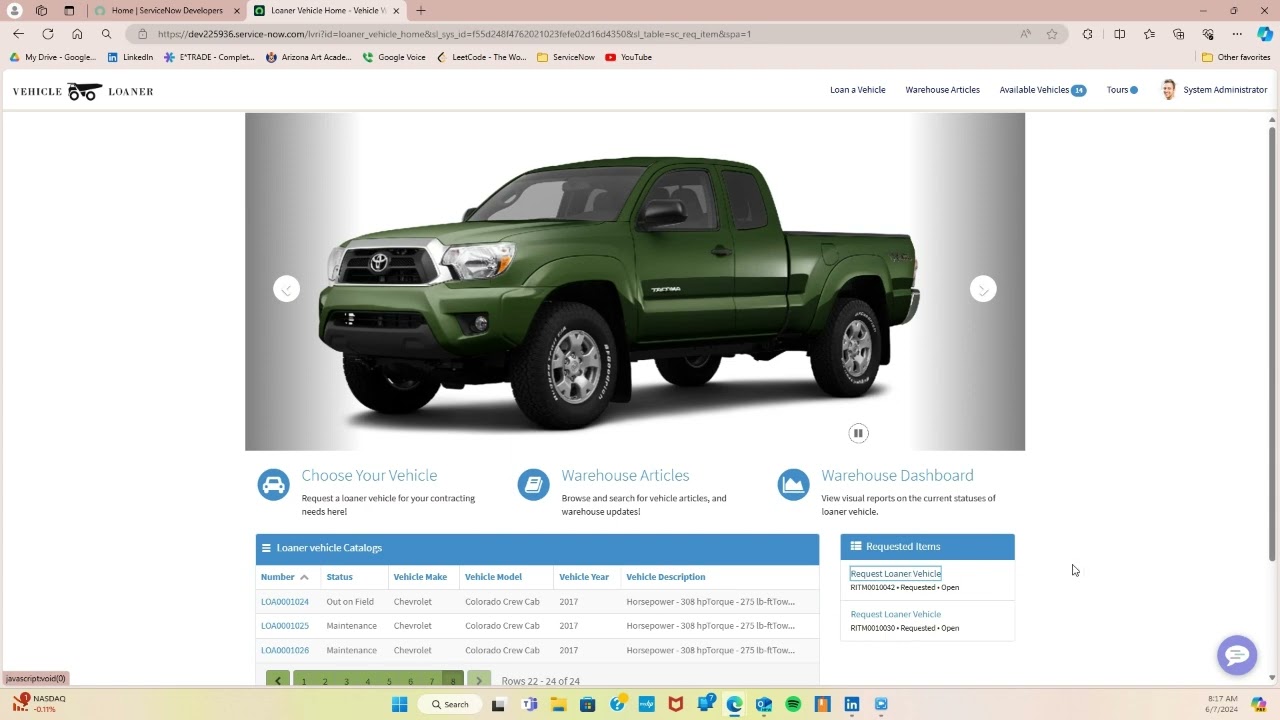Screen dimensions: 1280x720
Task: Click the Choose Your Vehicle heading link
Action: point(369,476)
